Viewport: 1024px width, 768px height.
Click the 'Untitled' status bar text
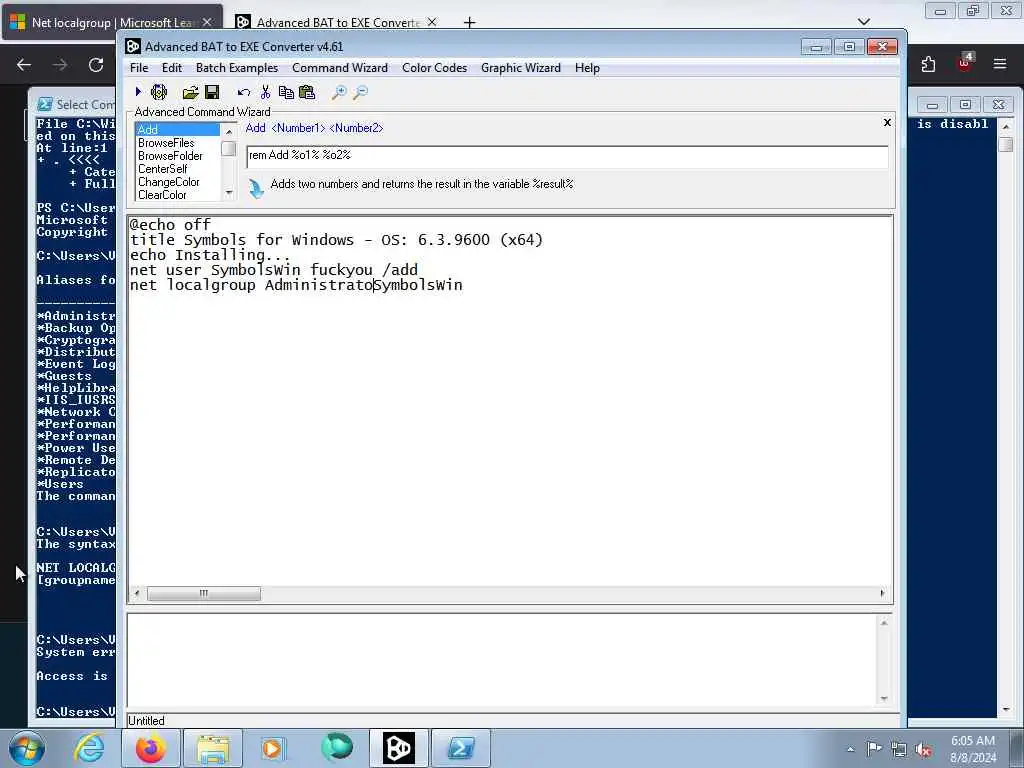pyautogui.click(x=146, y=721)
